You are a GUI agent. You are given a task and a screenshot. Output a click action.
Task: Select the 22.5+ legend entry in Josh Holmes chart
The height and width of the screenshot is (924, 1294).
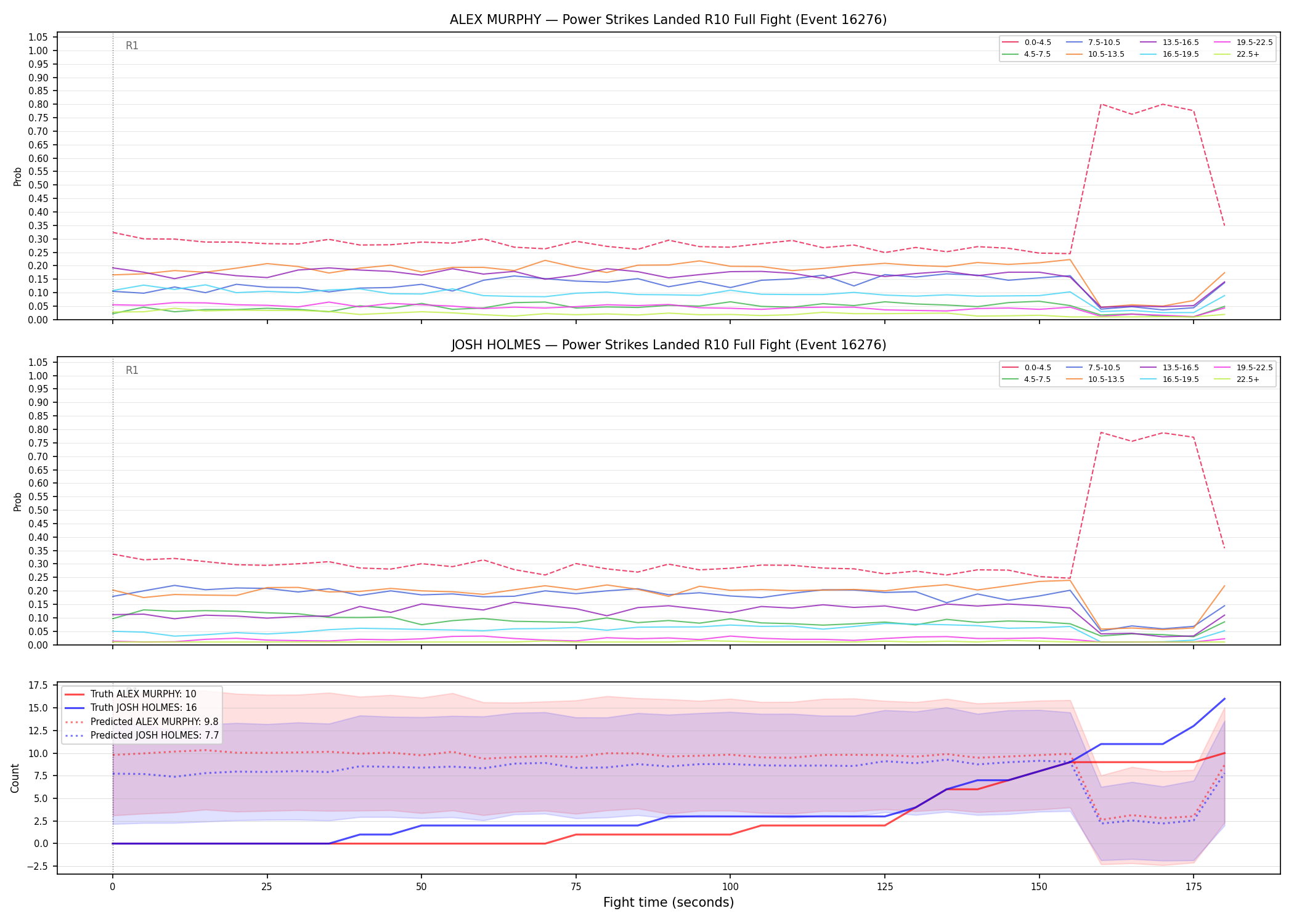coord(1237,379)
